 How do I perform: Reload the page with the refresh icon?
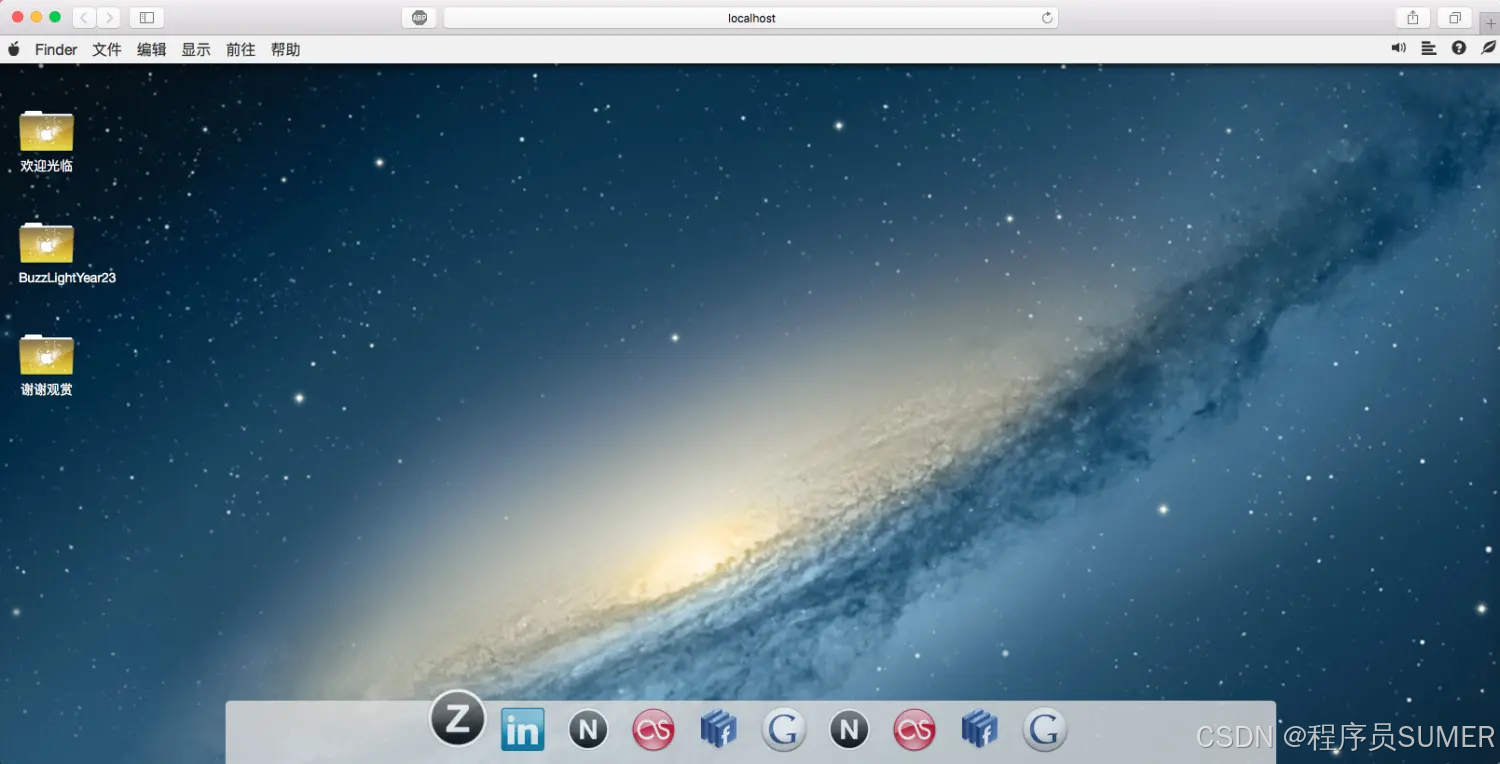[1046, 17]
